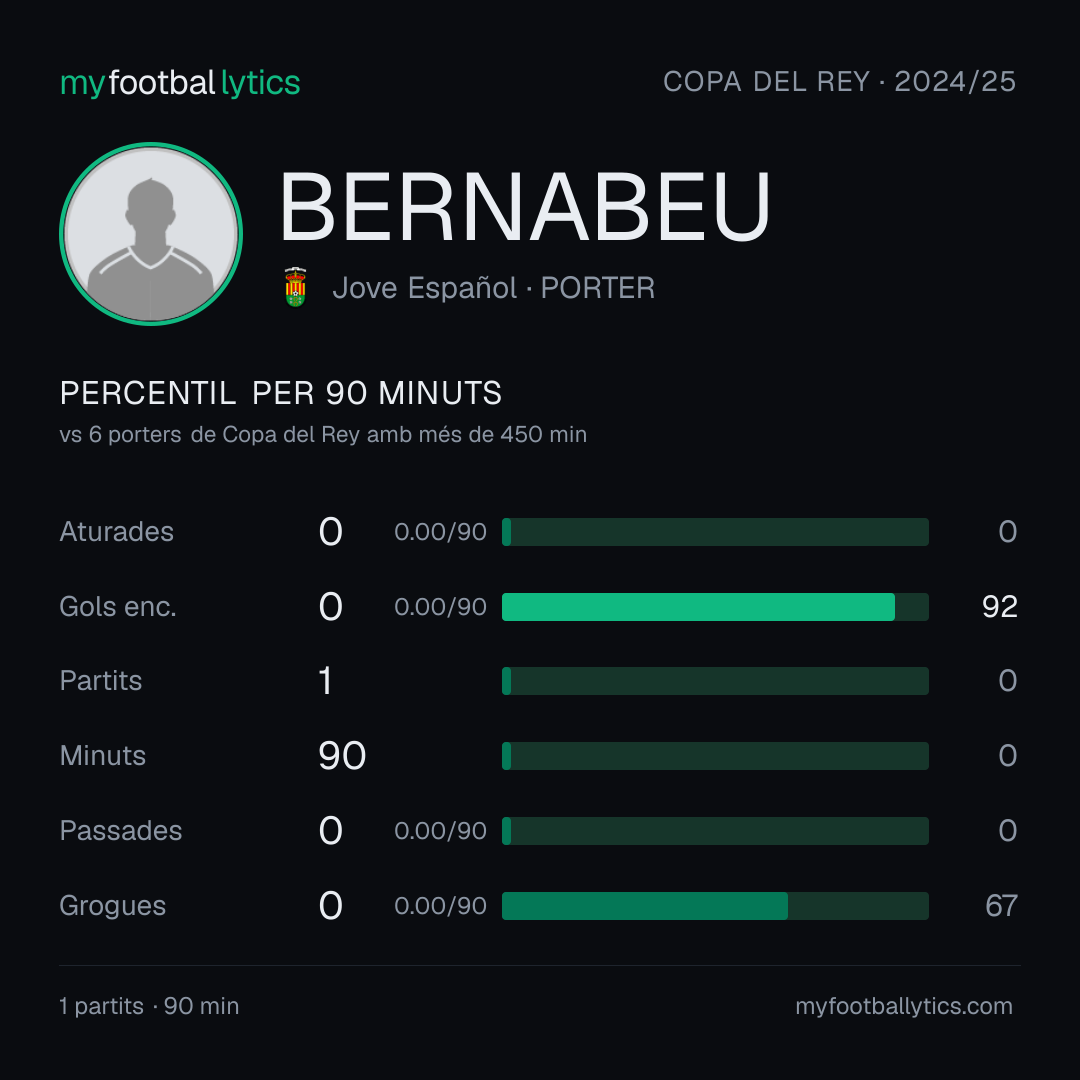Select the Partits stat label
The width and height of the screenshot is (1080, 1080).
tap(101, 681)
